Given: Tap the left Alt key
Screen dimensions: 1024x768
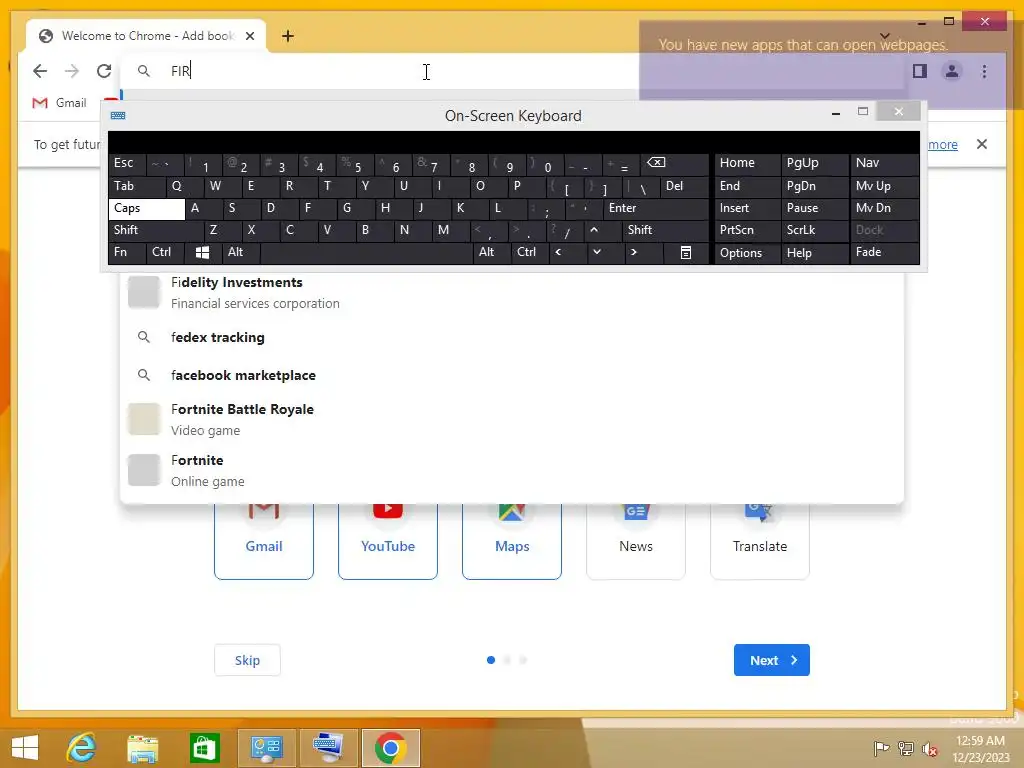Looking at the screenshot, I should click(240, 252).
